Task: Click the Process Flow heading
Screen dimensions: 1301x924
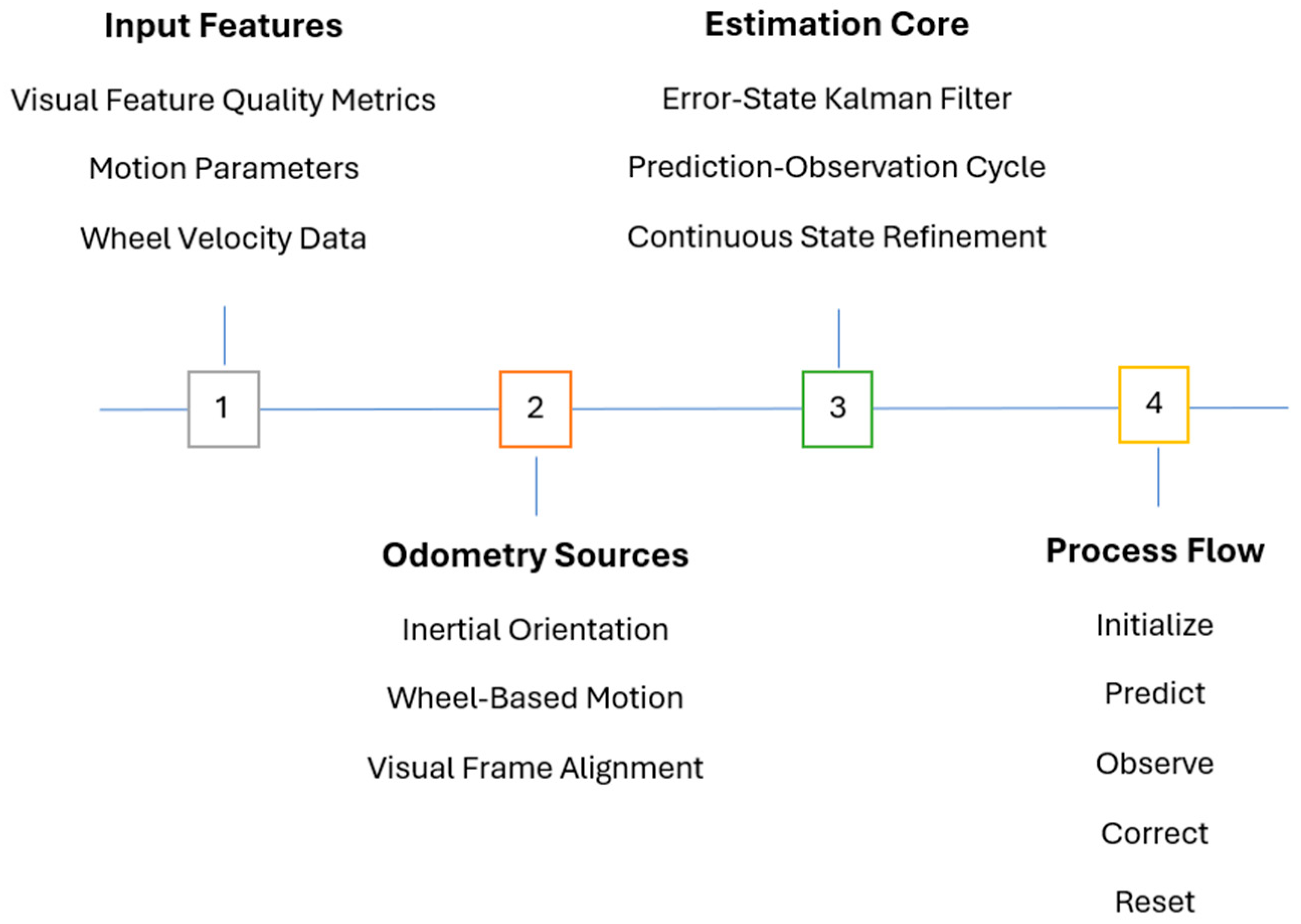Action: point(1155,551)
